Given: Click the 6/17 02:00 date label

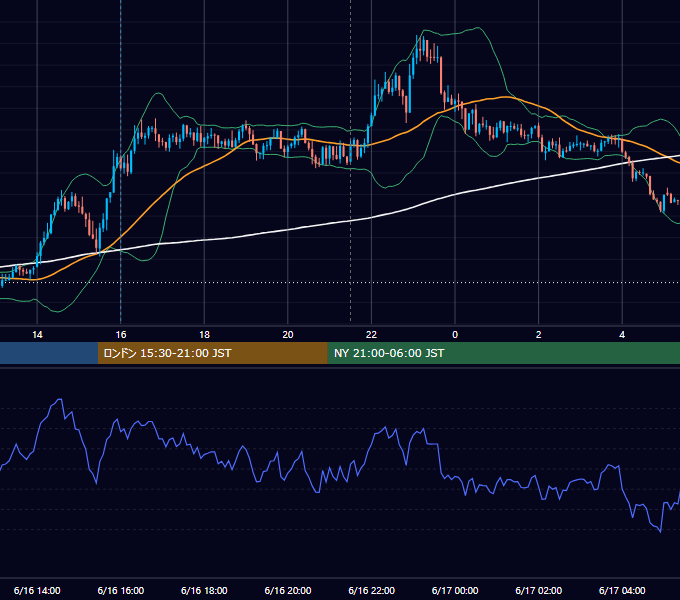Looking at the screenshot, I should 539,590.
